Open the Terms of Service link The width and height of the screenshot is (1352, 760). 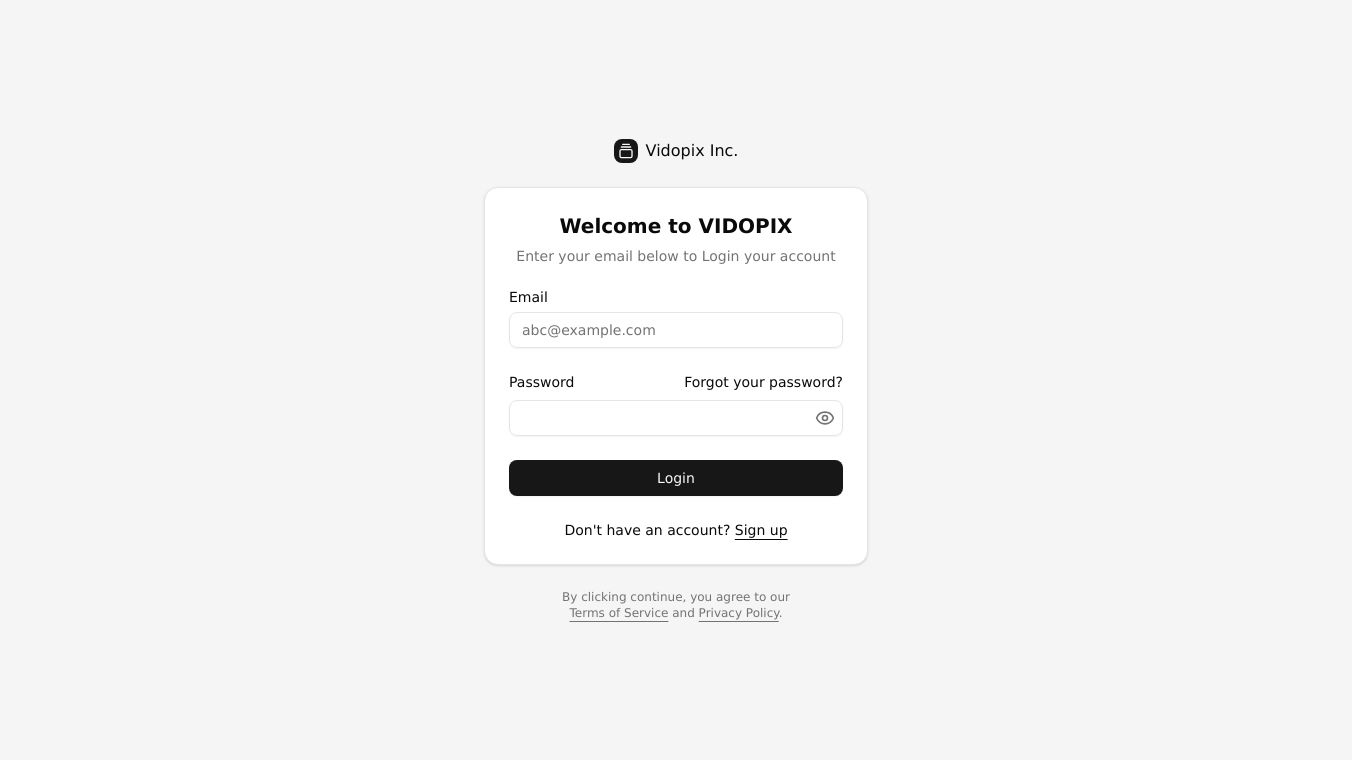point(619,613)
